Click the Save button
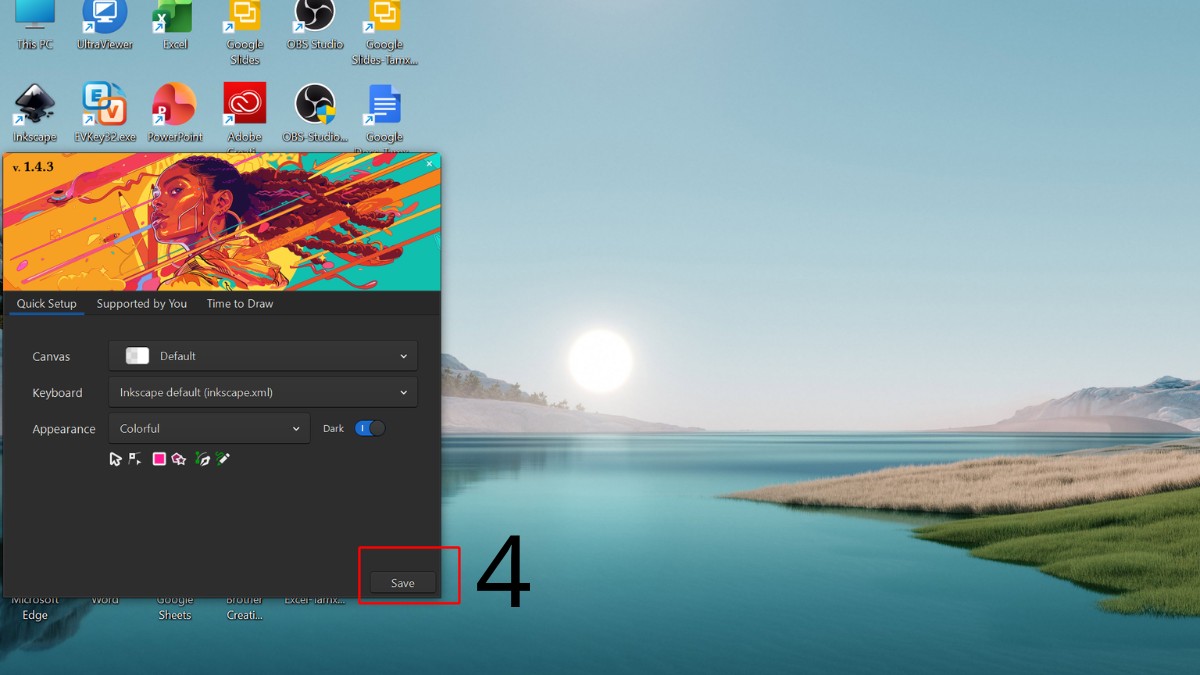The image size is (1200, 675). pos(402,582)
